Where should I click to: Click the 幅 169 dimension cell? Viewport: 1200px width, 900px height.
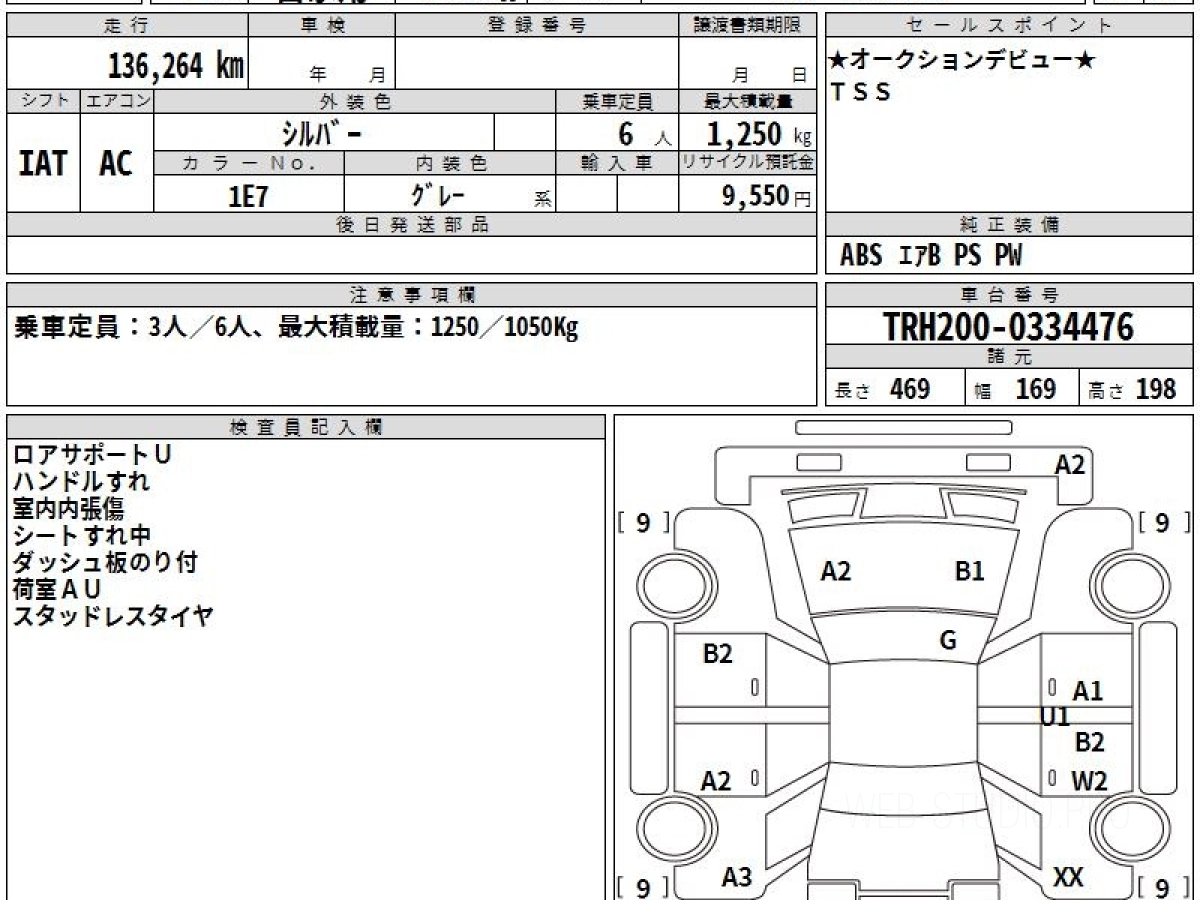(1022, 389)
